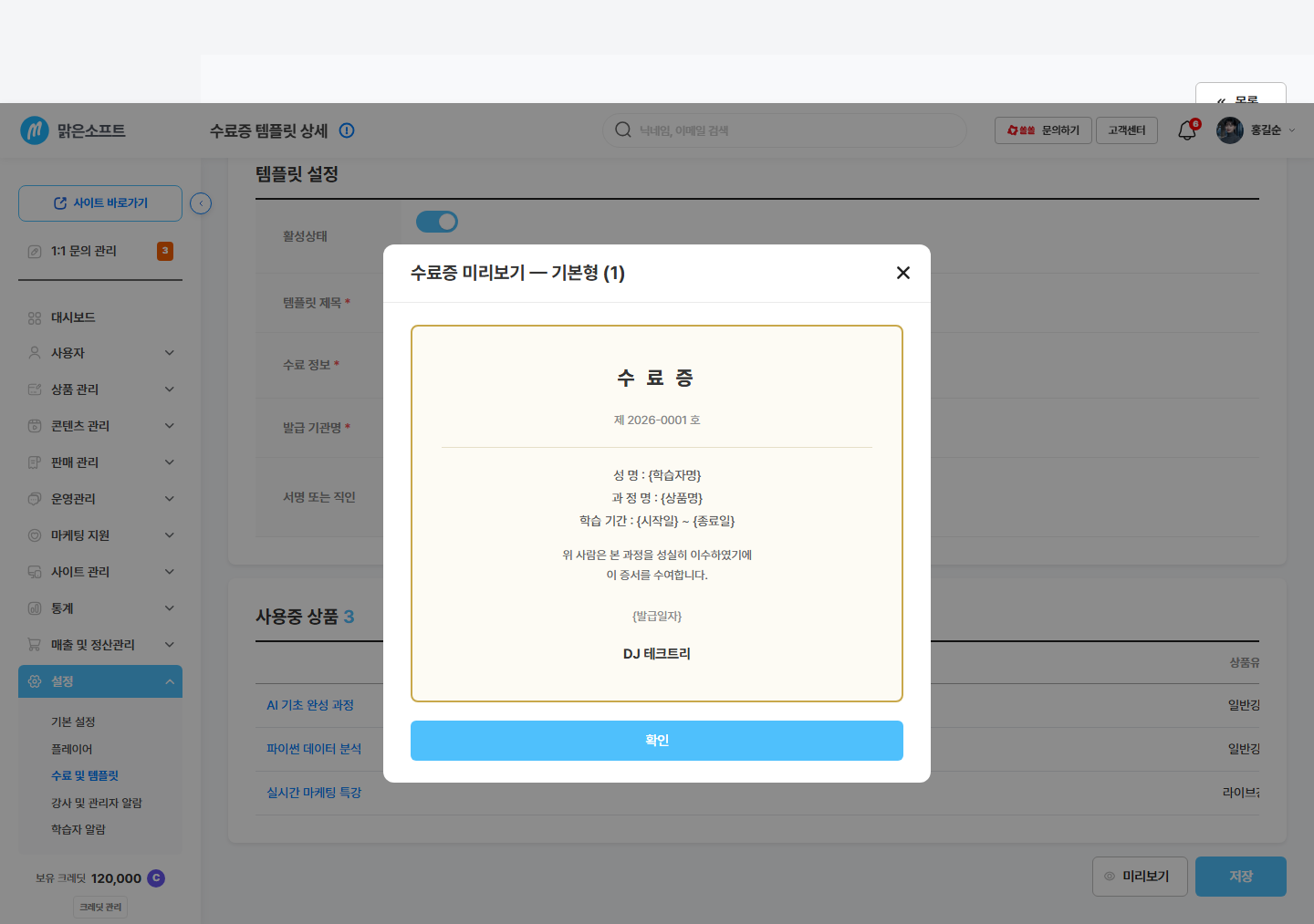Toggle the 활성상태 switch
The width and height of the screenshot is (1314, 924).
437,222
